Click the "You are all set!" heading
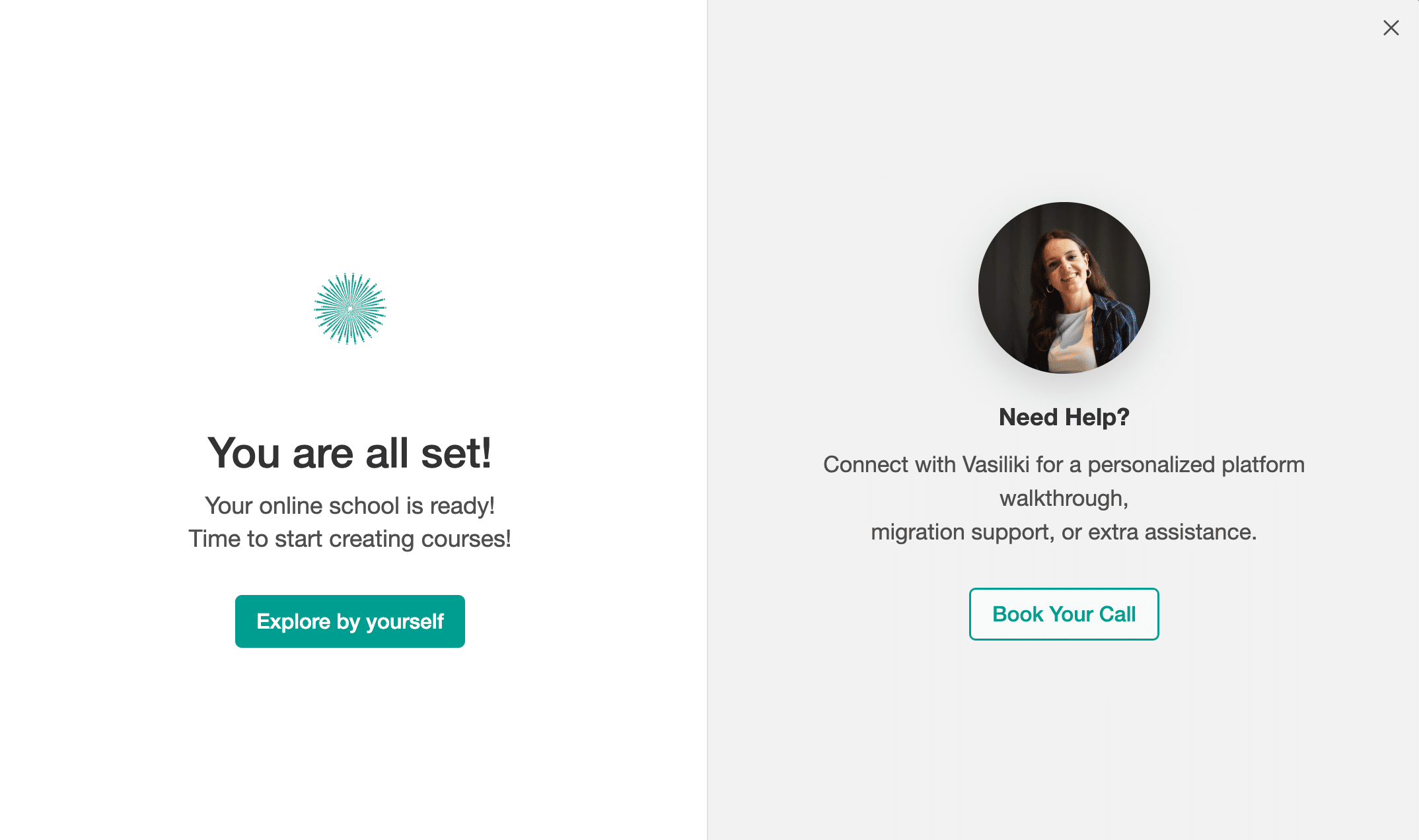The width and height of the screenshot is (1419, 840). pyautogui.click(x=349, y=453)
